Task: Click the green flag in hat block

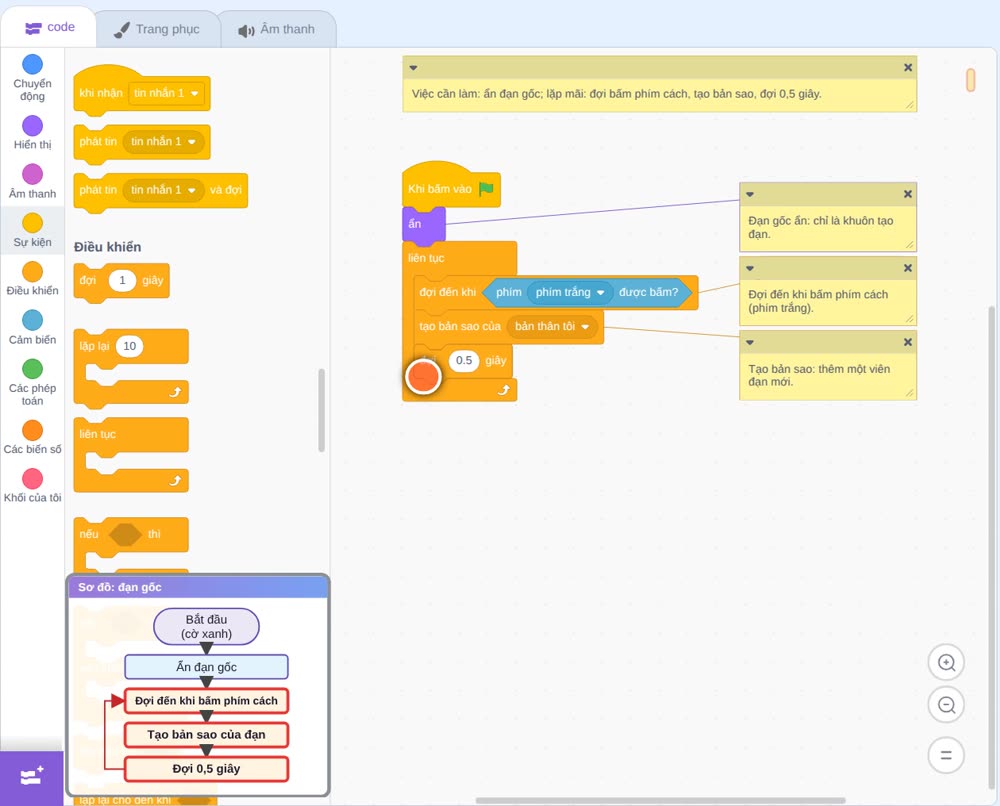Action: point(487,189)
